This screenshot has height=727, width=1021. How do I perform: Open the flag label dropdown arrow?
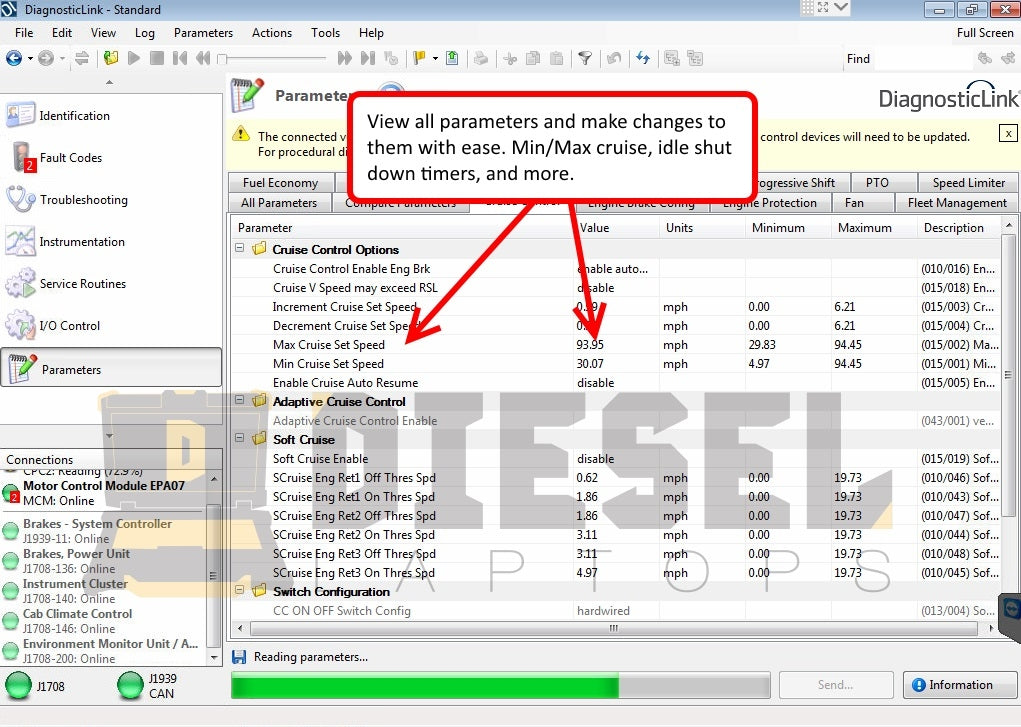click(x=435, y=59)
